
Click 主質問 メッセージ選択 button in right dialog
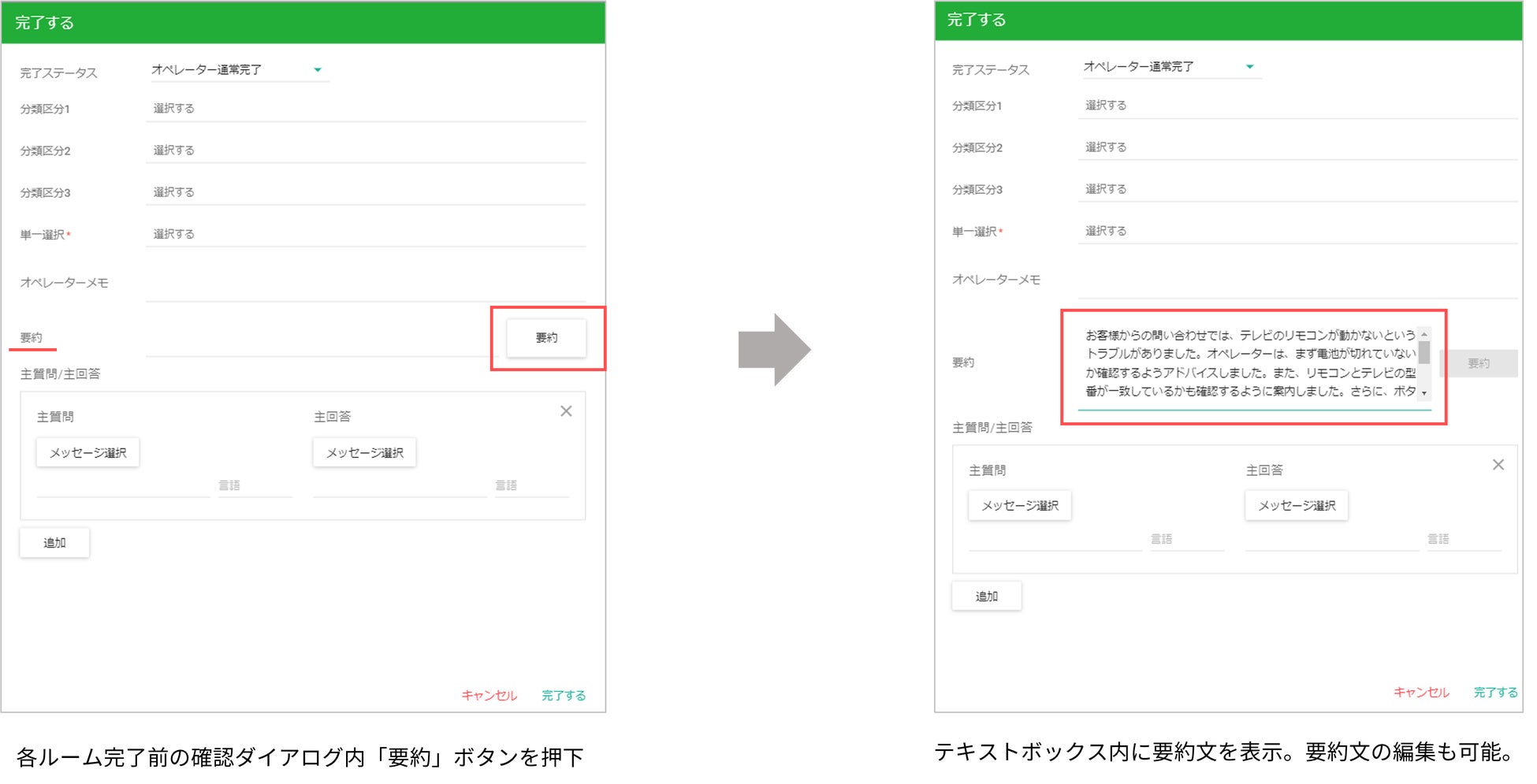click(1020, 506)
